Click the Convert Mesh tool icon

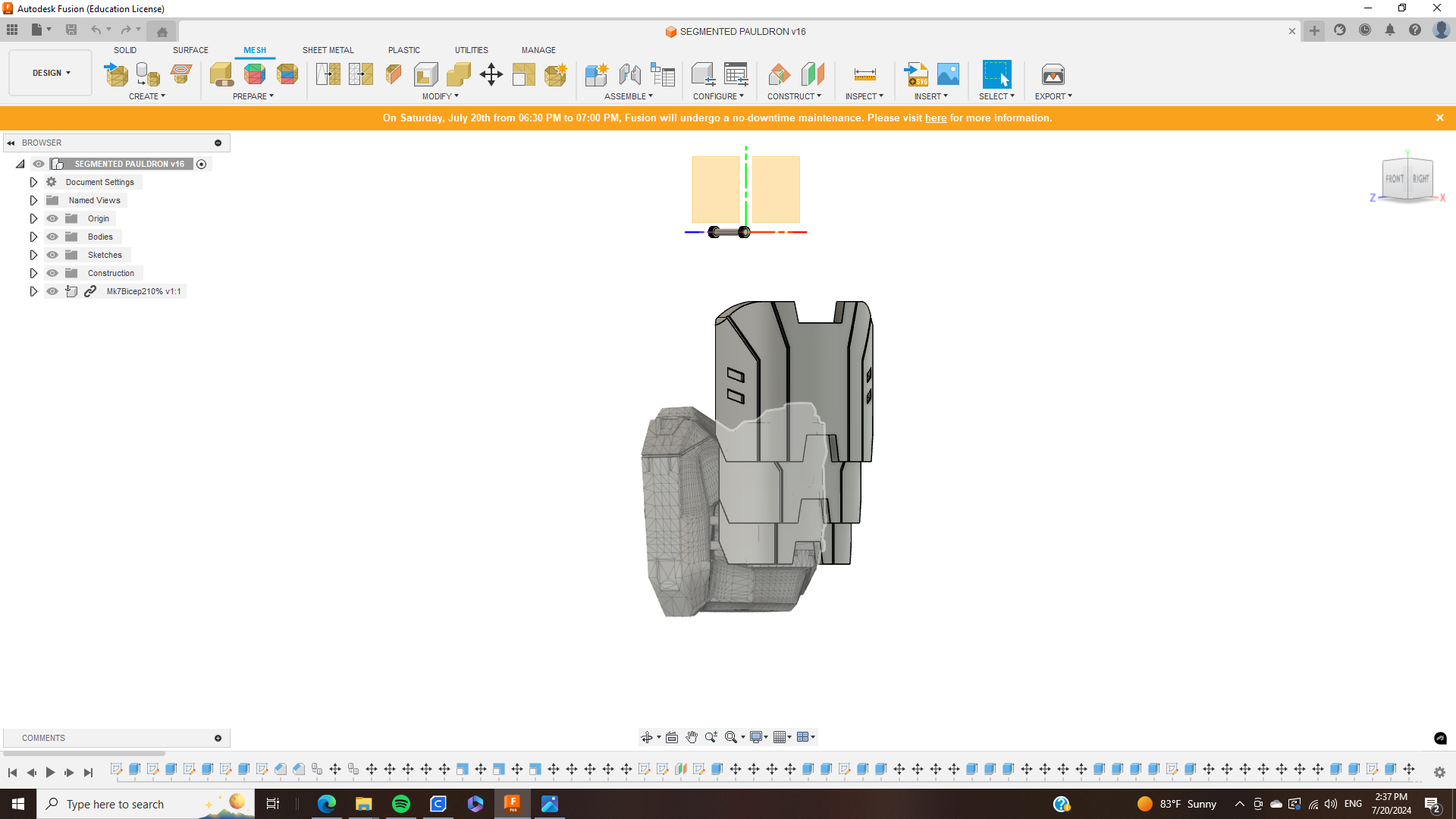556,74
